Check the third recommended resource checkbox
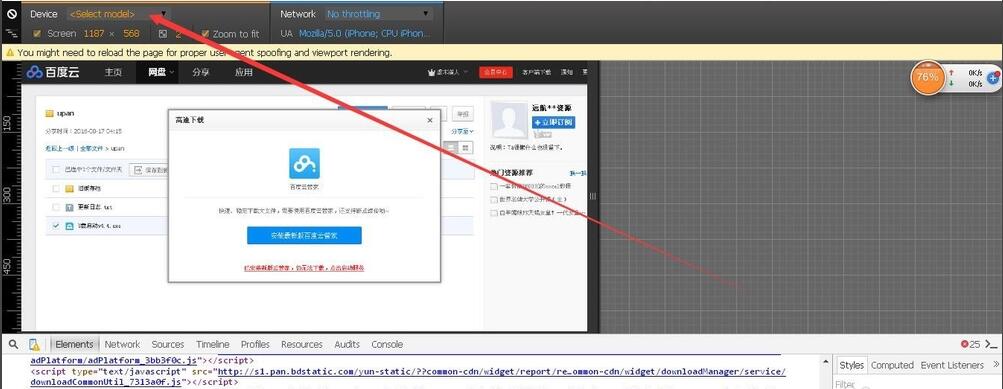Image resolution: width=1003 pixels, height=389 pixels. tap(494, 213)
